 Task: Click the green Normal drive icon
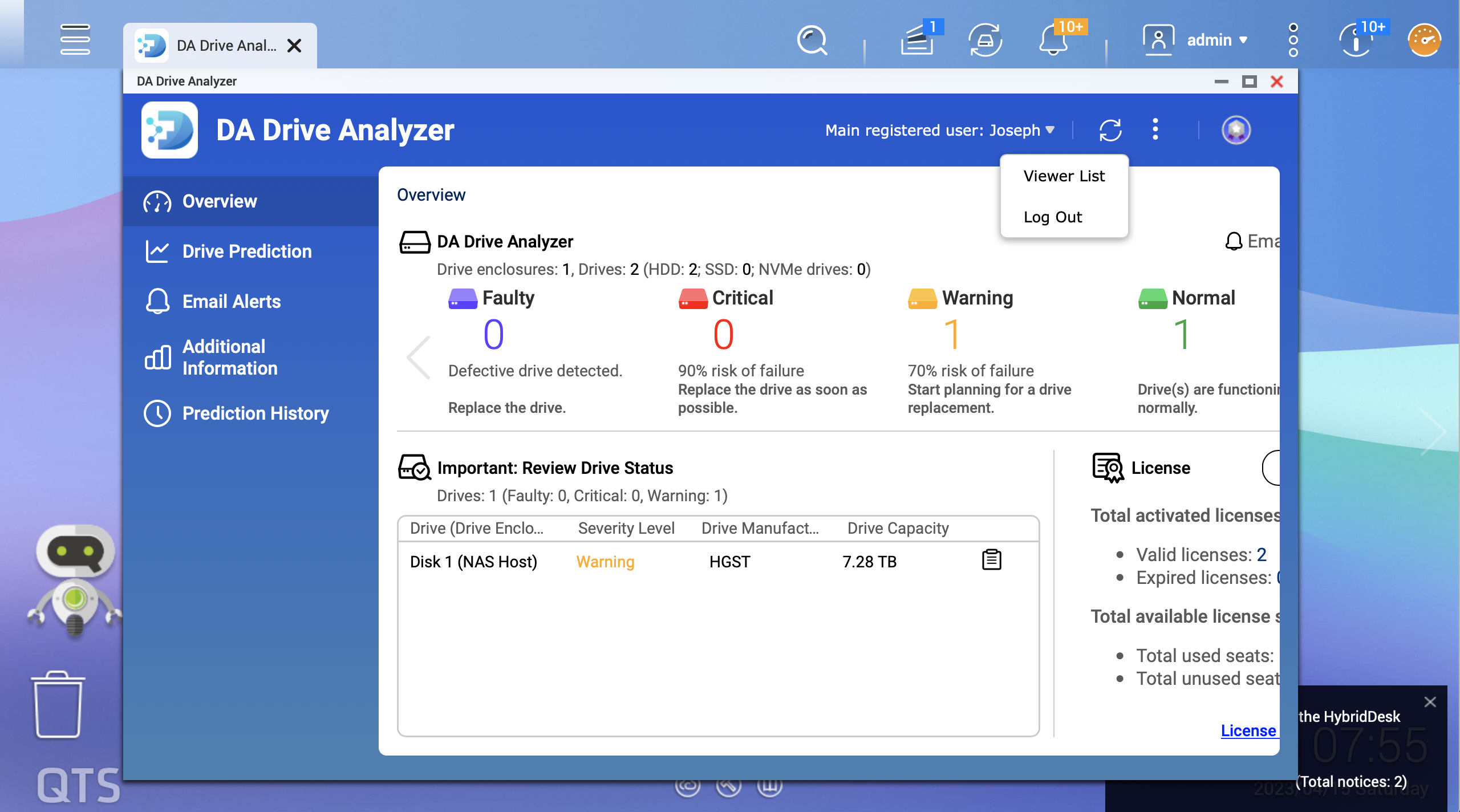click(x=1153, y=298)
